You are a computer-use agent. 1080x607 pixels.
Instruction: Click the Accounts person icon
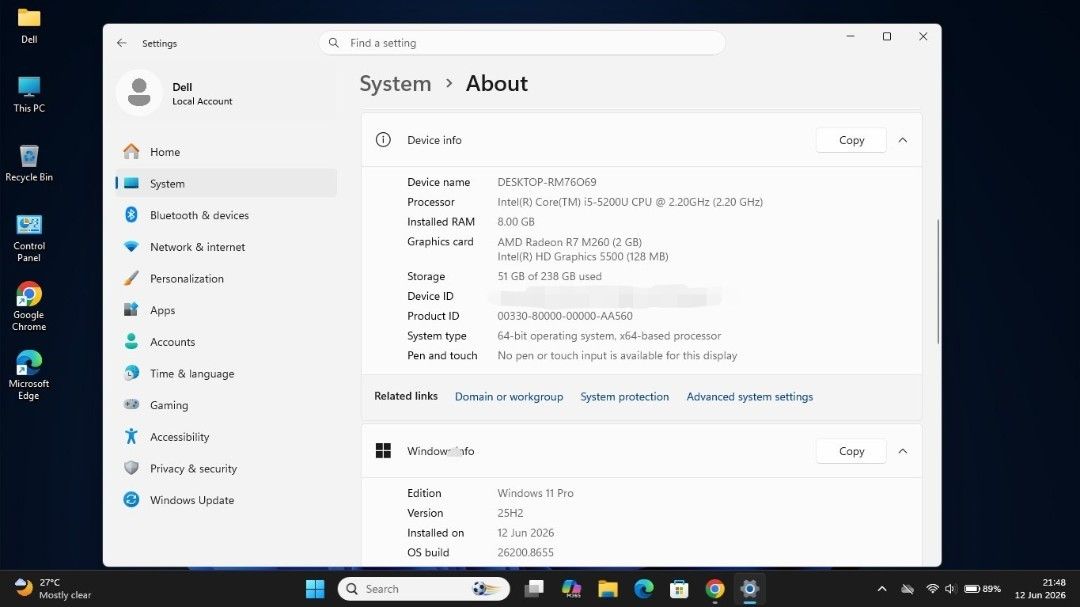click(131, 341)
